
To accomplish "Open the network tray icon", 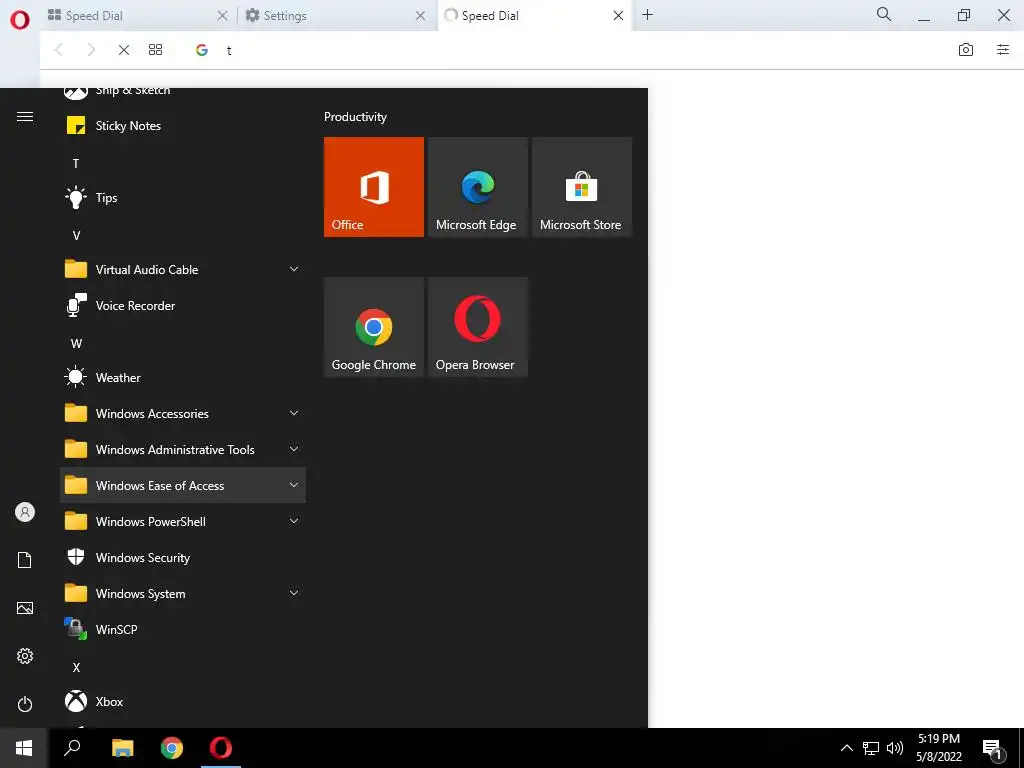I will (x=871, y=748).
